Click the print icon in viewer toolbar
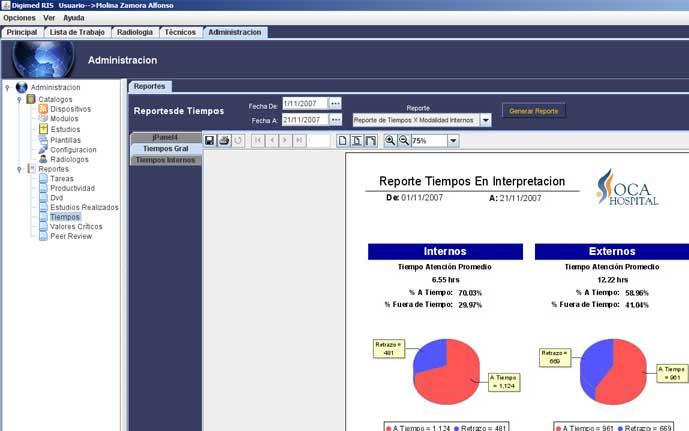The height and width of the screenshot is (431, 689). coord(224,141)
